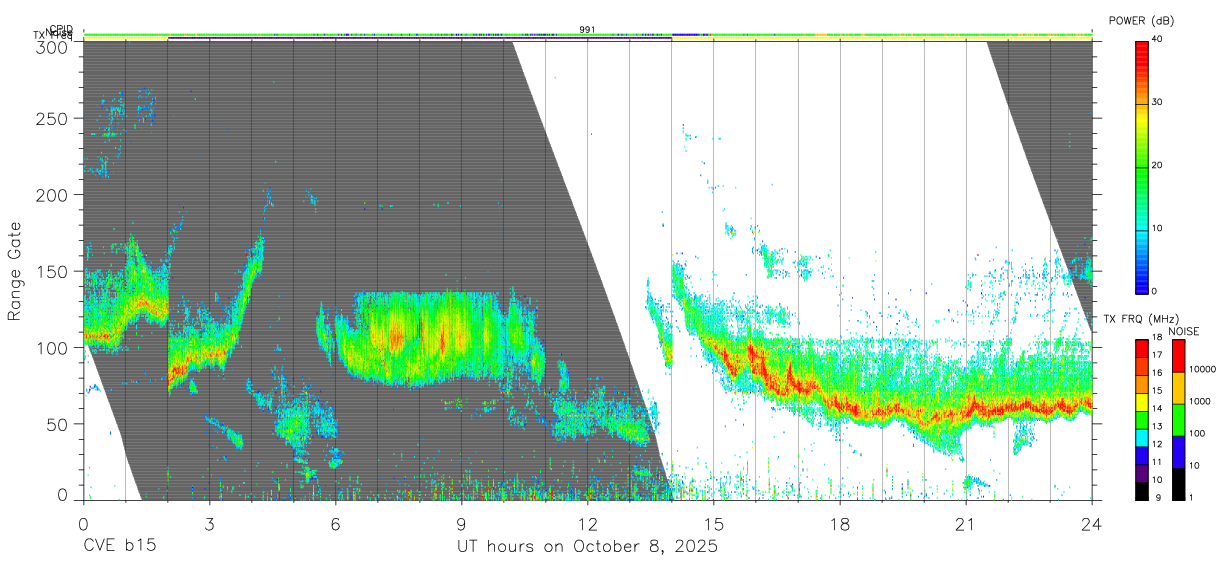Click hour 3 on the UT time axis
1228x567 pixels.
click(x=209, y=522)
